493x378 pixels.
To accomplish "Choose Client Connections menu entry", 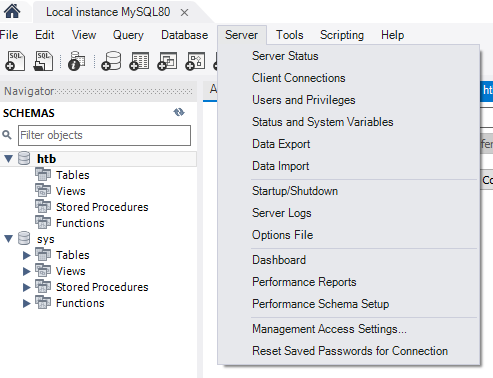I will (x=299, y=78).
